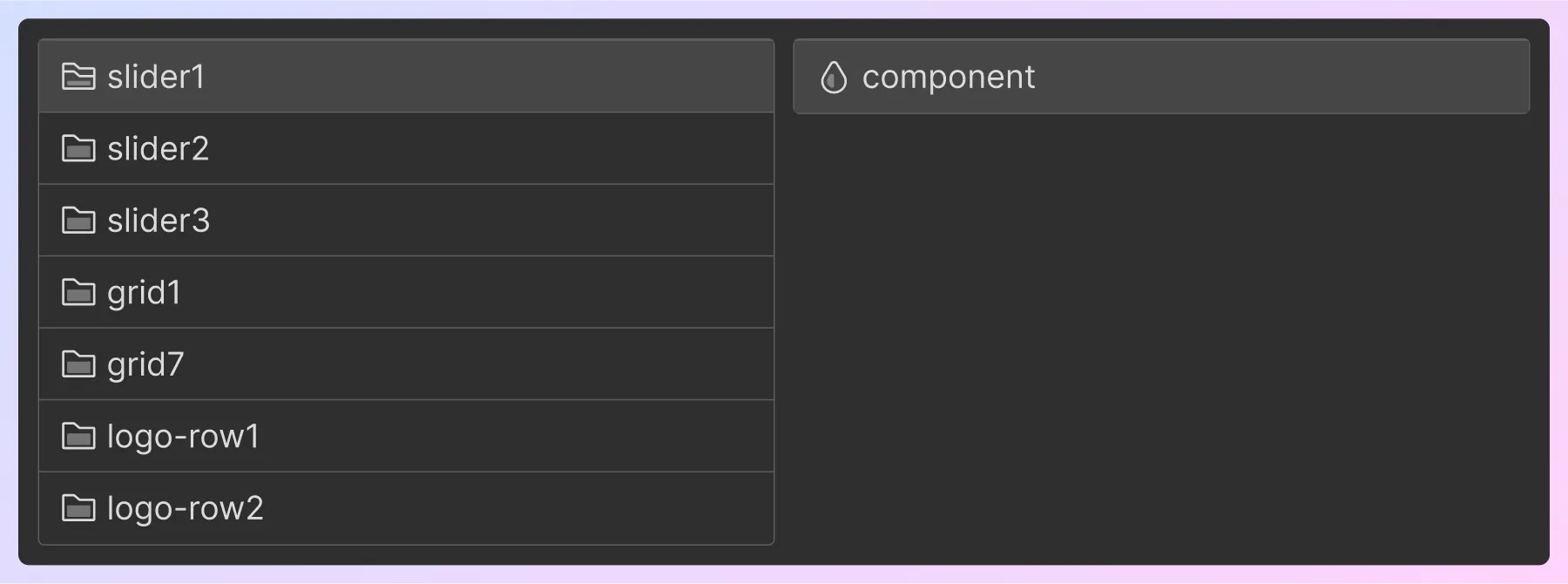Select the grid7 row in the left list
Screen dimensions: 1568x584
(x=348, y=364)
